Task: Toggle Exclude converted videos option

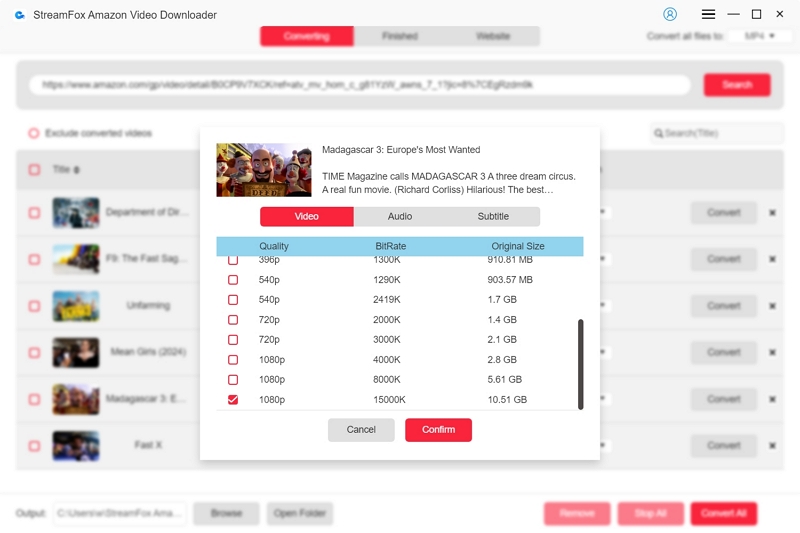Action: (34, 133)
